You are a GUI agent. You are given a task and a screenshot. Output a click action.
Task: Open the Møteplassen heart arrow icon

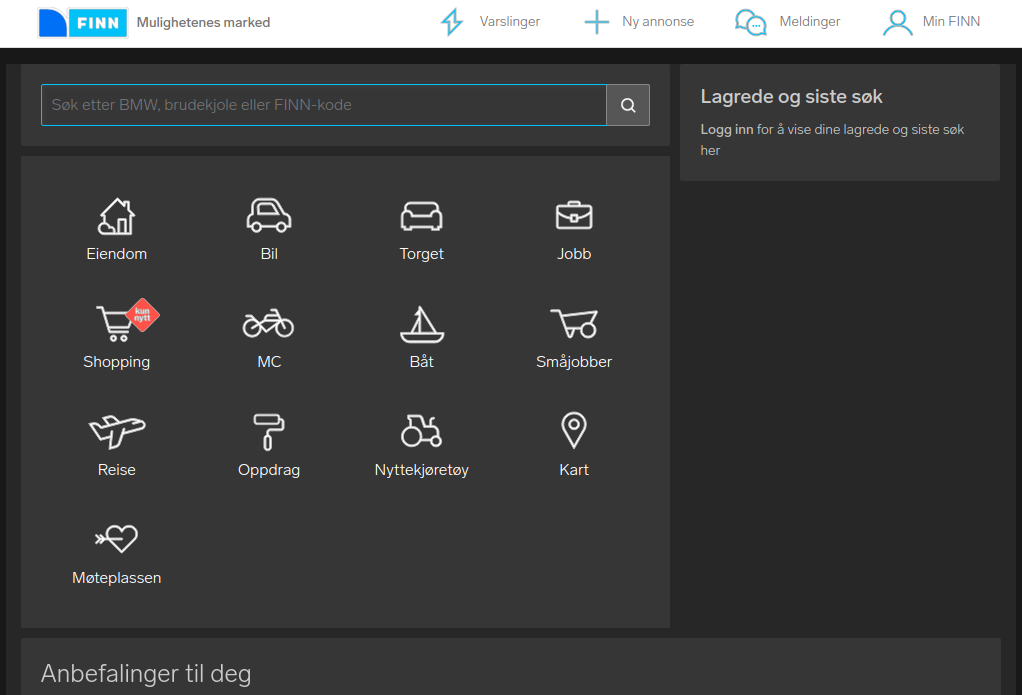(117, 539)
